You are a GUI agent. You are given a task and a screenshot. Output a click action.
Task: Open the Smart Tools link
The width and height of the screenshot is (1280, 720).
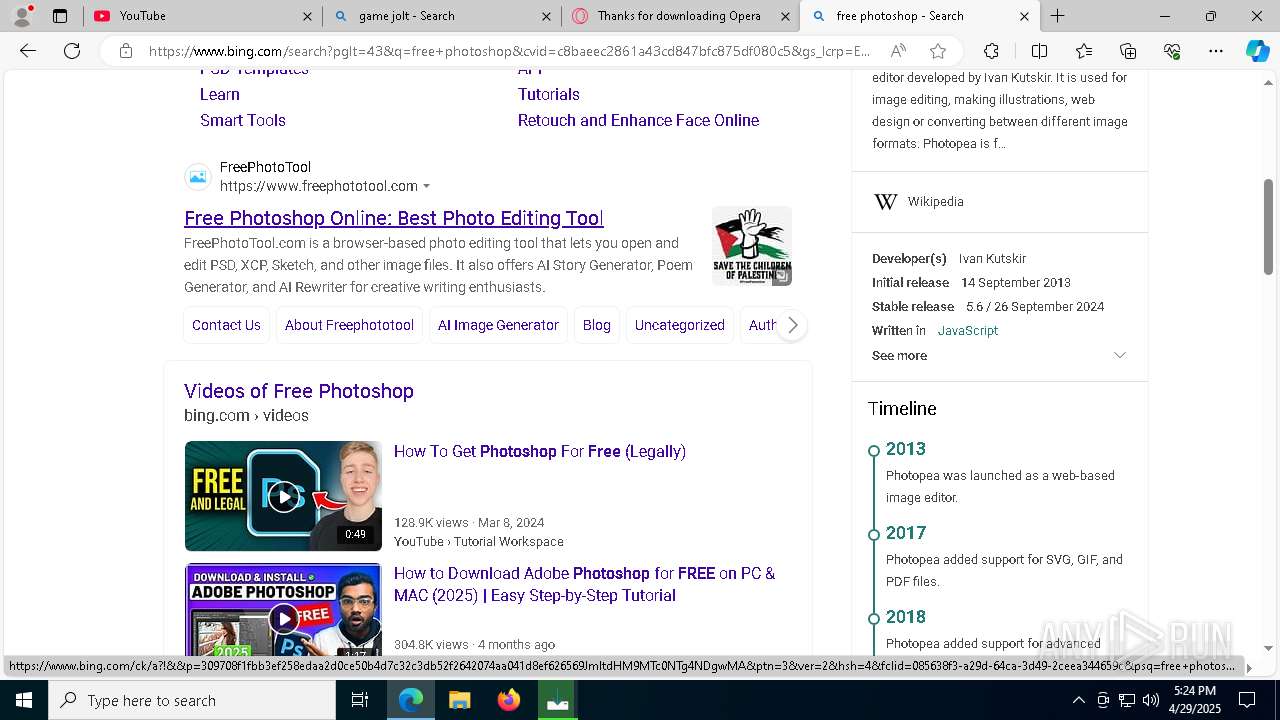coord(243,120)
